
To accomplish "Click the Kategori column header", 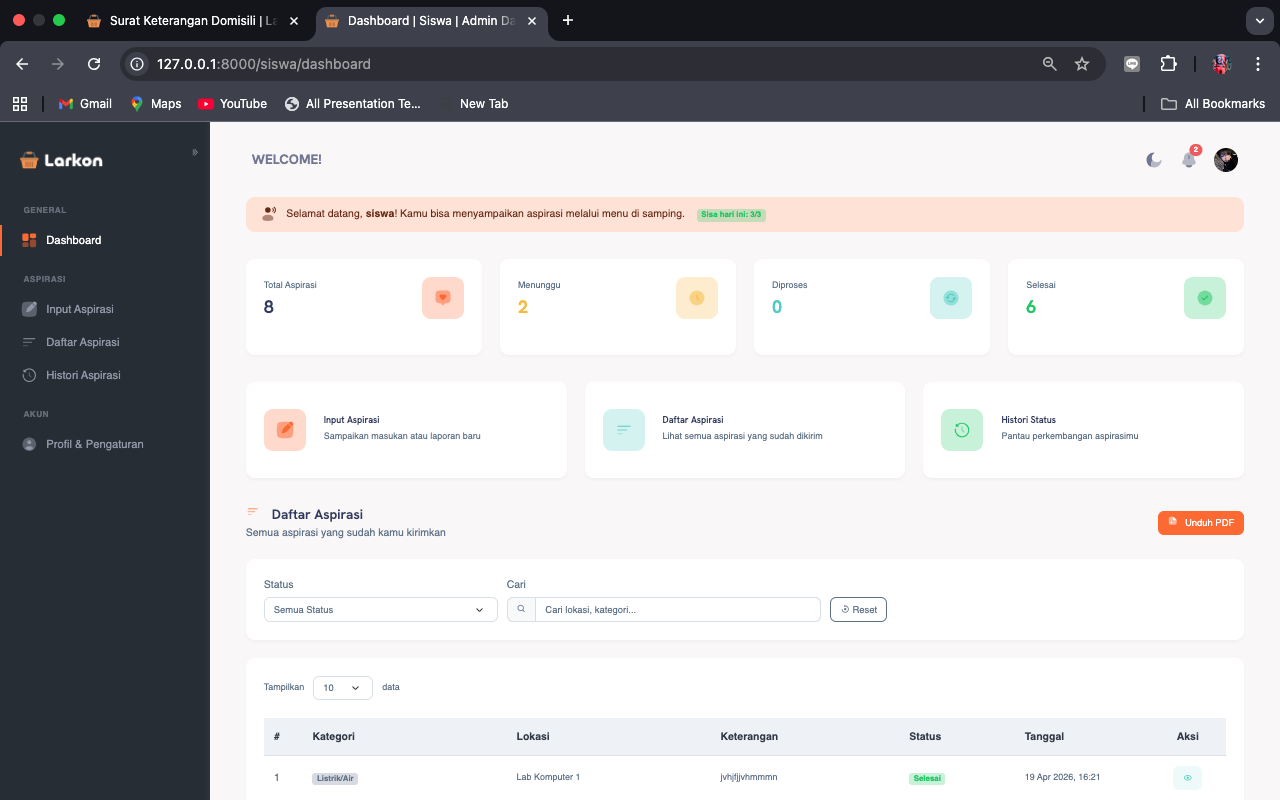I will [x=334, y=736].
